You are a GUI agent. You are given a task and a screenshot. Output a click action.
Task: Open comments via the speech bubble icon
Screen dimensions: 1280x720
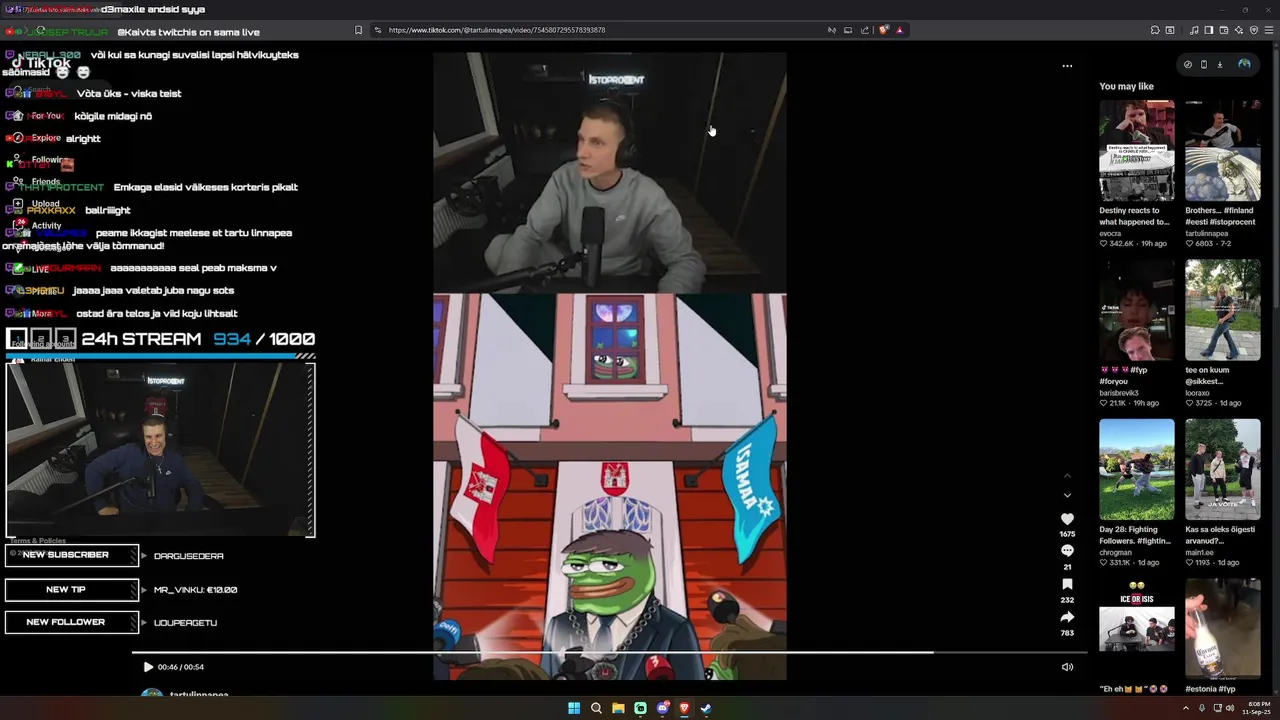[1067, 551]
